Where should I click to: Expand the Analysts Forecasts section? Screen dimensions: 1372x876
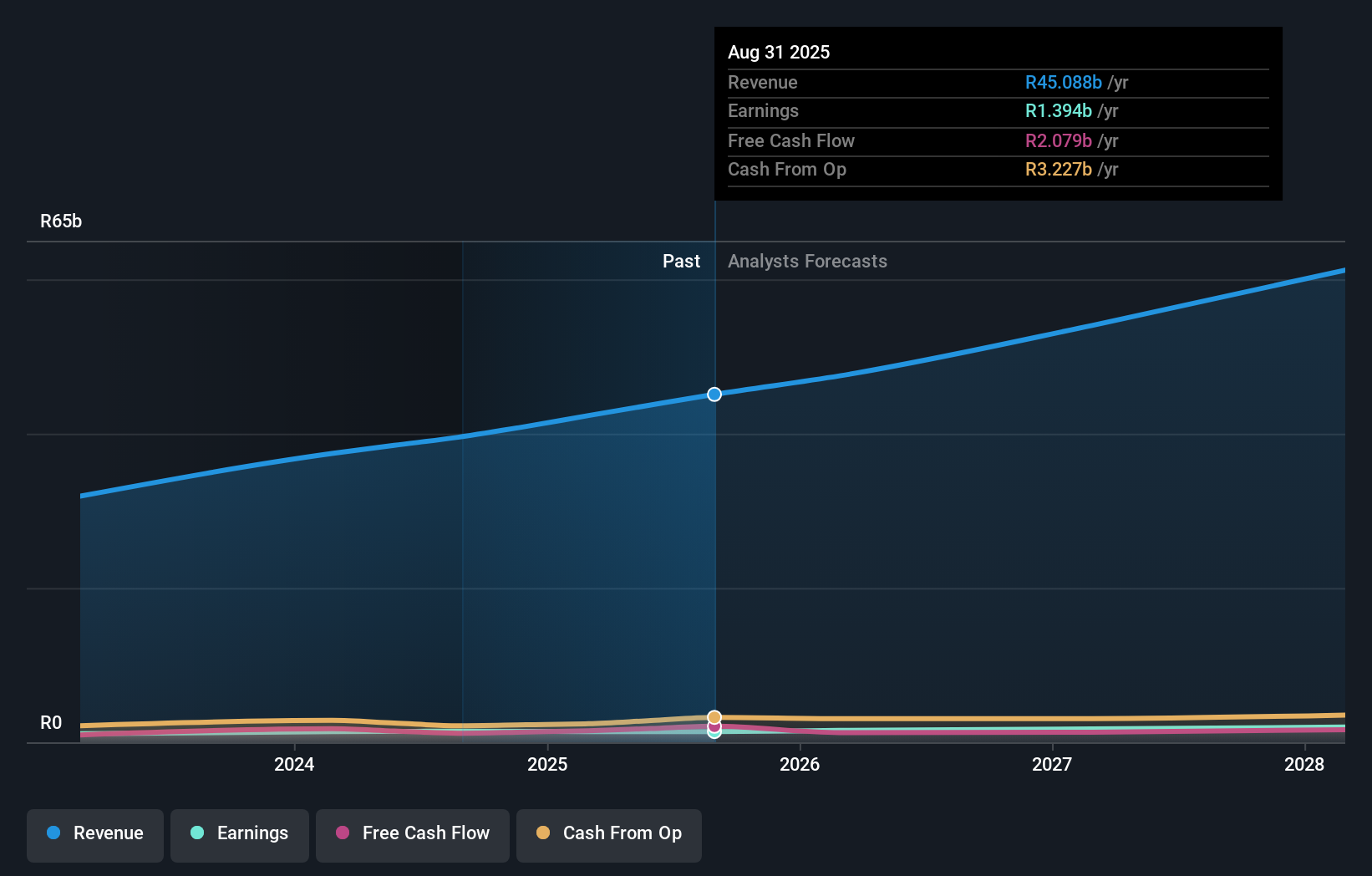(806, 261)
